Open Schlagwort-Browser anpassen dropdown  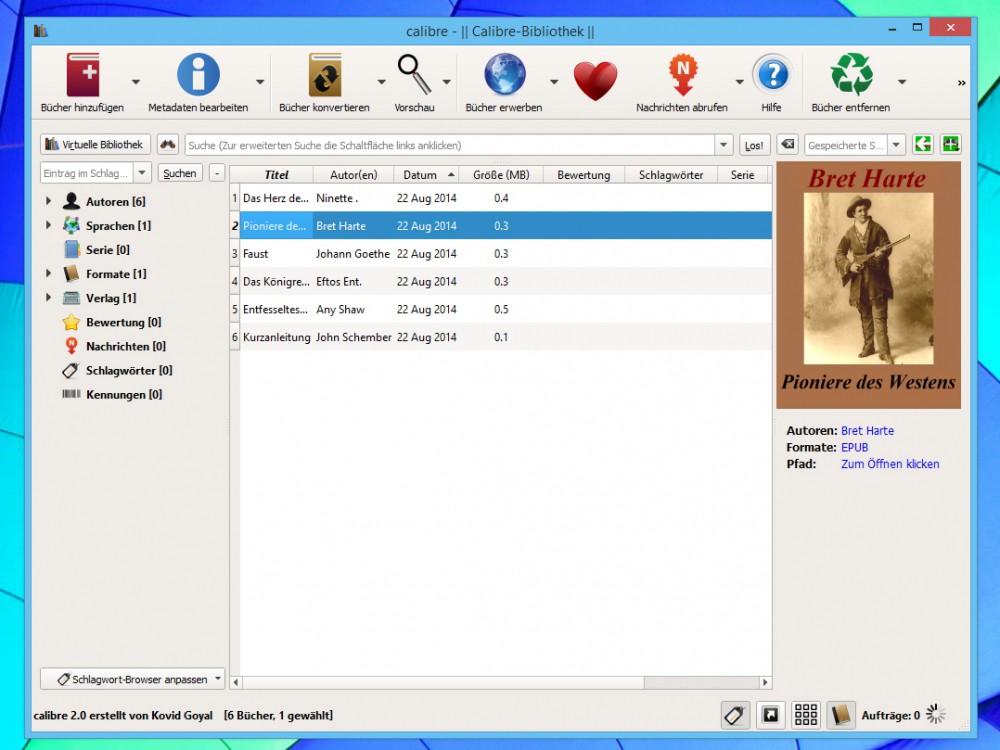134,679
